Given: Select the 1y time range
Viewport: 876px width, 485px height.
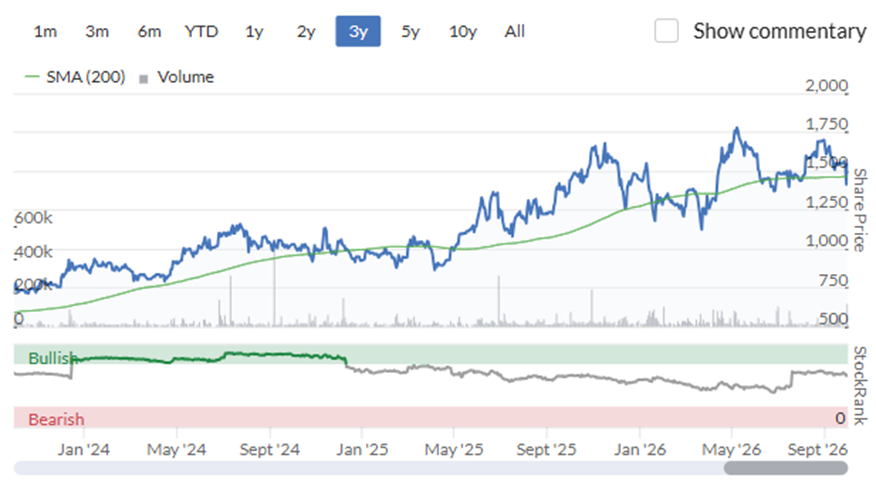Looking at the screenshot, I should point(254,31).
